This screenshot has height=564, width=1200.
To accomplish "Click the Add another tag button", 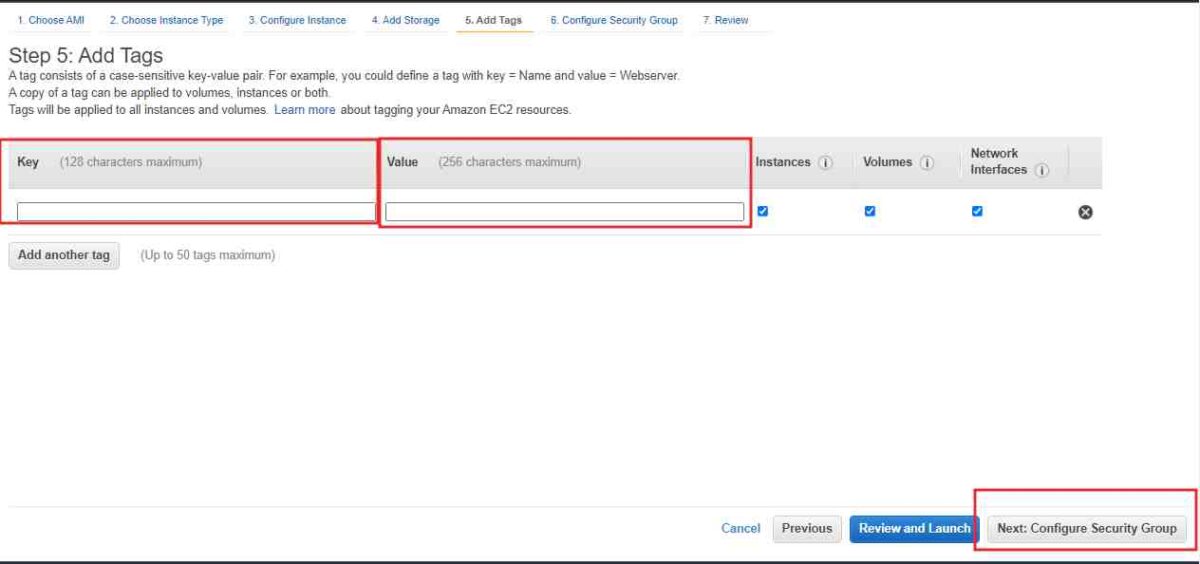I will pyautogui.click(x=64, y=255).
